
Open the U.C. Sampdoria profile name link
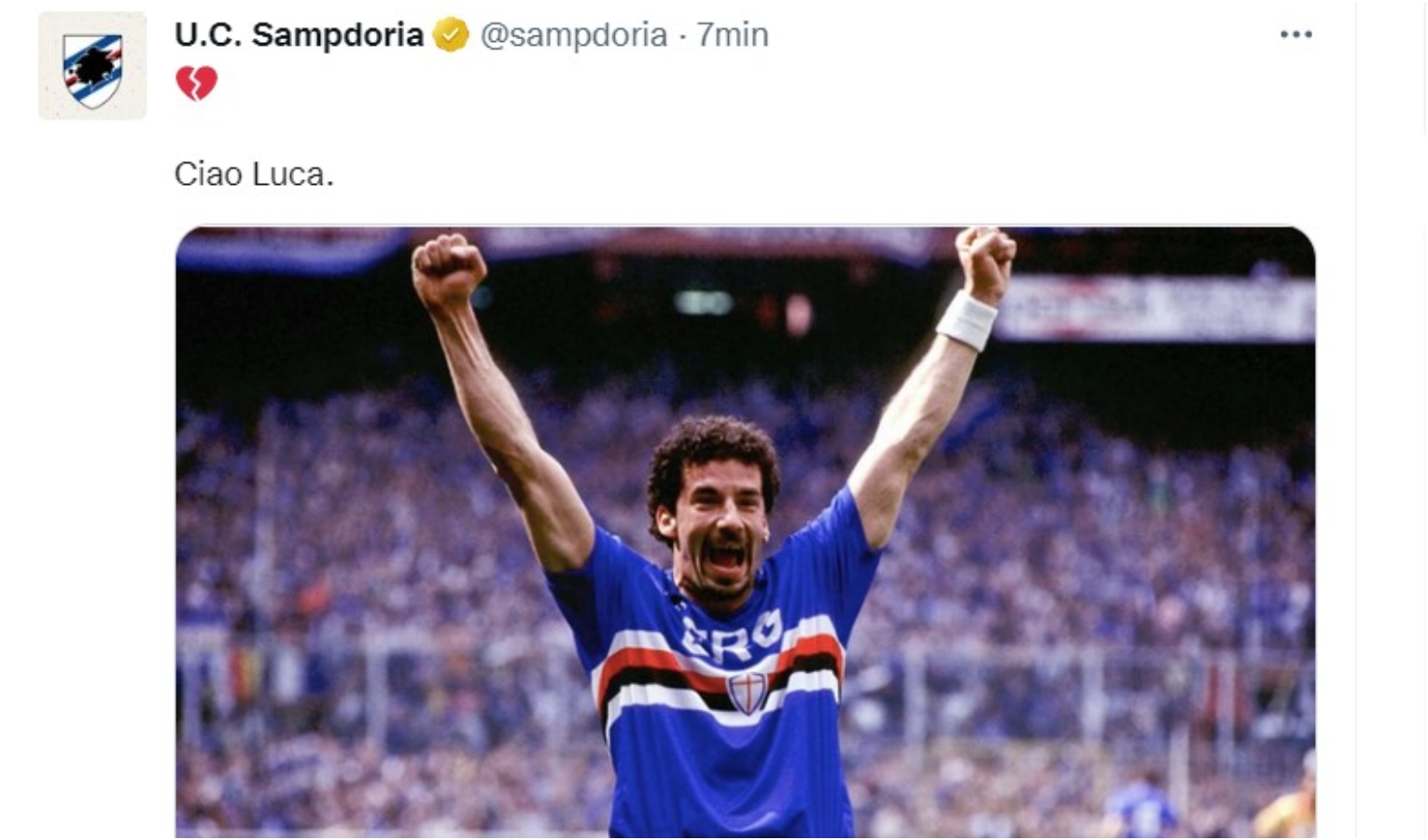click(299, 35)
